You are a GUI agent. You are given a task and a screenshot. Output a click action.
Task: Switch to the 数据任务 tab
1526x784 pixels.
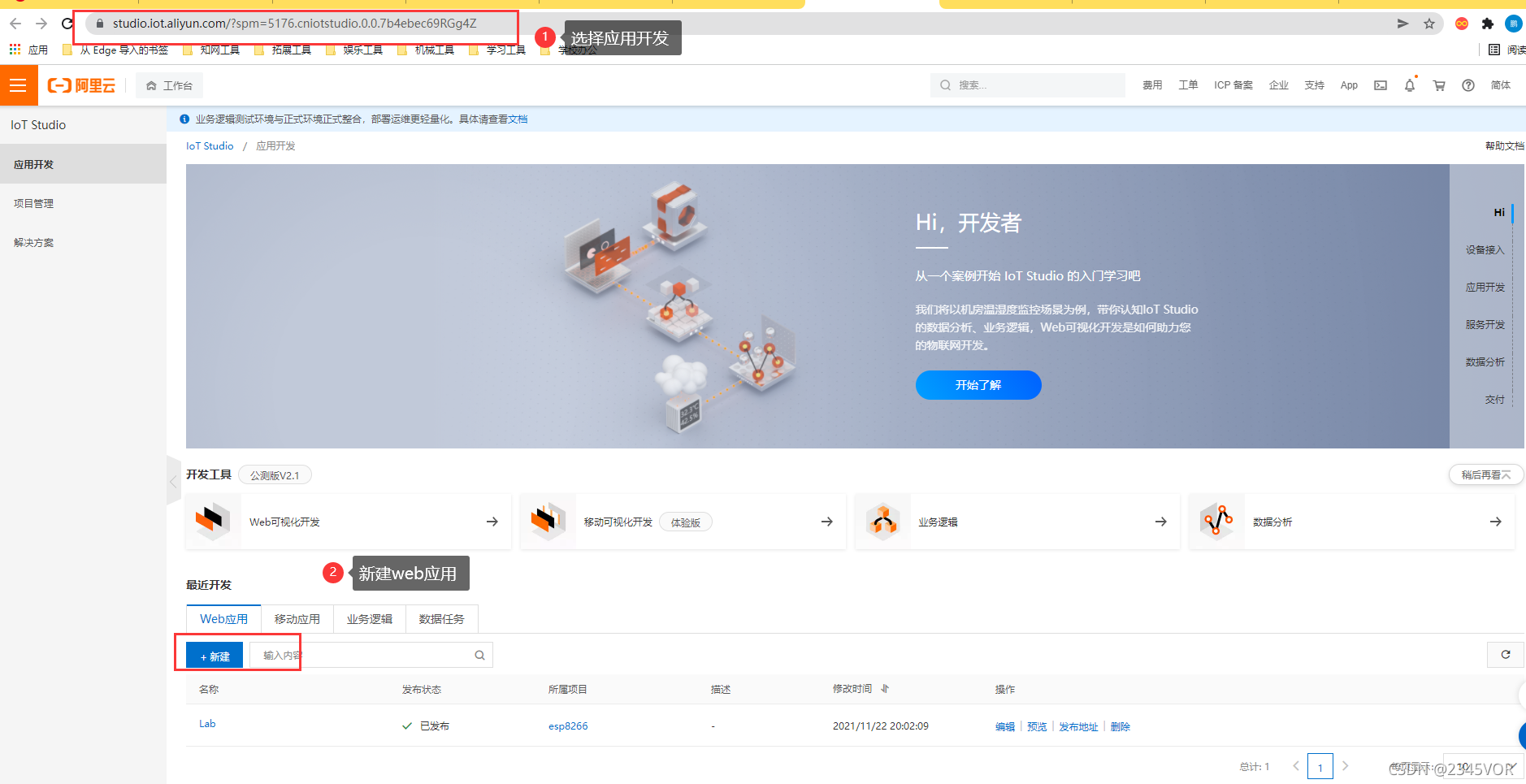(442, 619)
